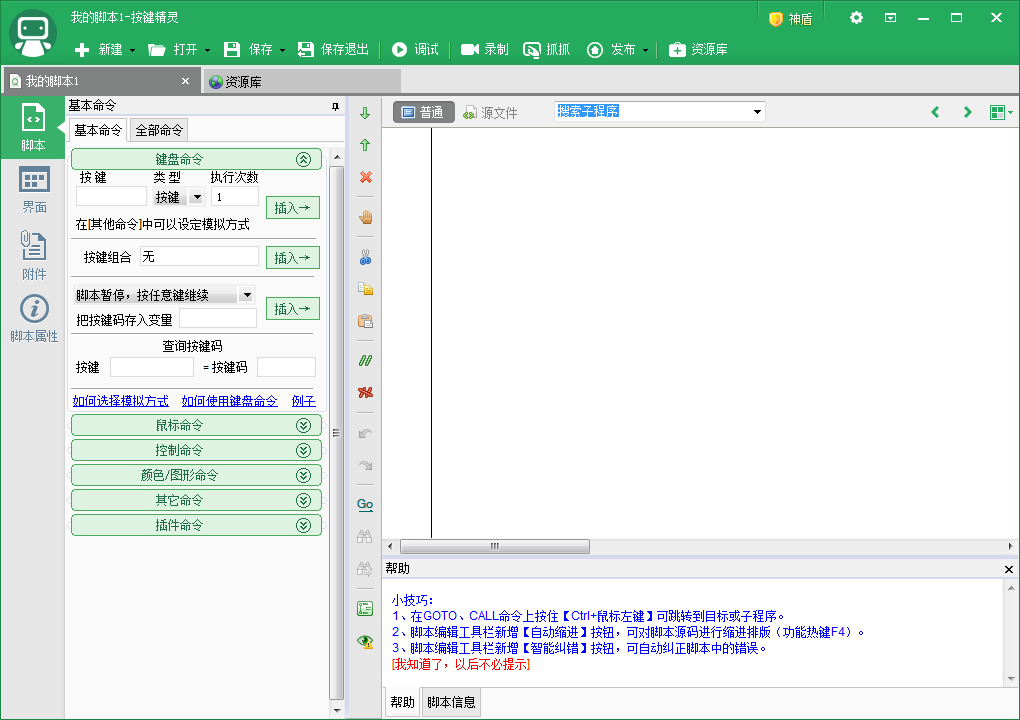The width and height of the screenshot is (1020, 720).
Task: Click the Go jump-to-subroutine icon
Action: pos(364,504)
